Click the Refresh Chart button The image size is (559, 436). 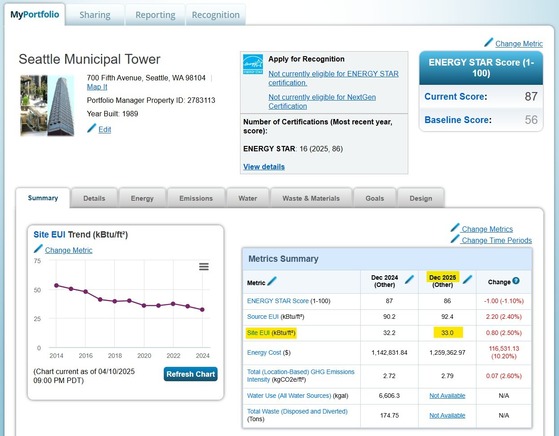pos(190,374)
